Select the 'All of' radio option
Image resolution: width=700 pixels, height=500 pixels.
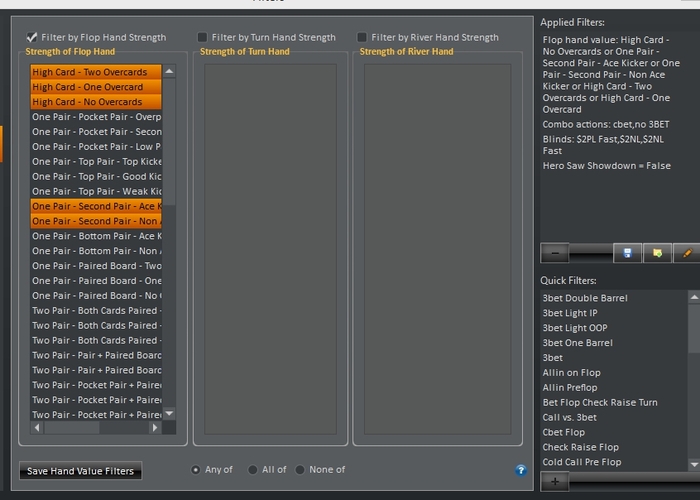[x=253, y=470]
